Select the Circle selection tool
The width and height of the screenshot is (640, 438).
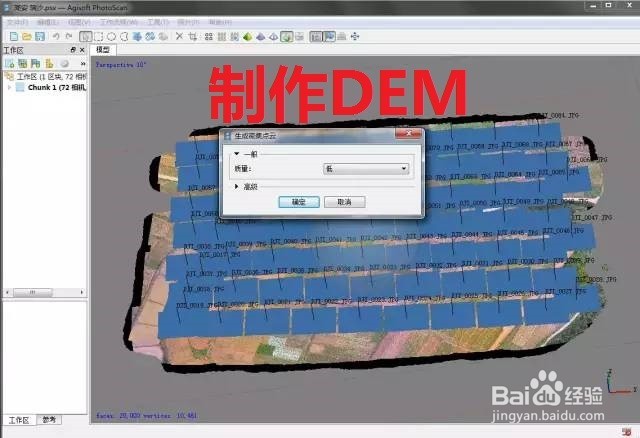click(x=111, y=37)
